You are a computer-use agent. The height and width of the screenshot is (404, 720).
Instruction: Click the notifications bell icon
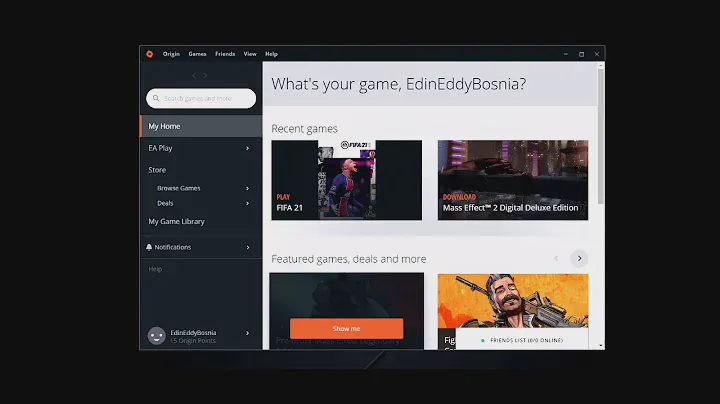[x=149, y=247]
